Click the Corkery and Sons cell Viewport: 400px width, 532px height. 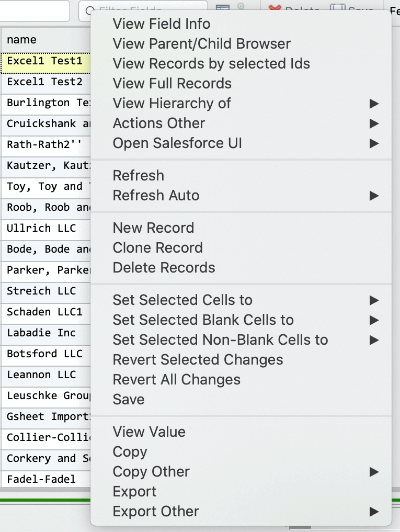46,460
